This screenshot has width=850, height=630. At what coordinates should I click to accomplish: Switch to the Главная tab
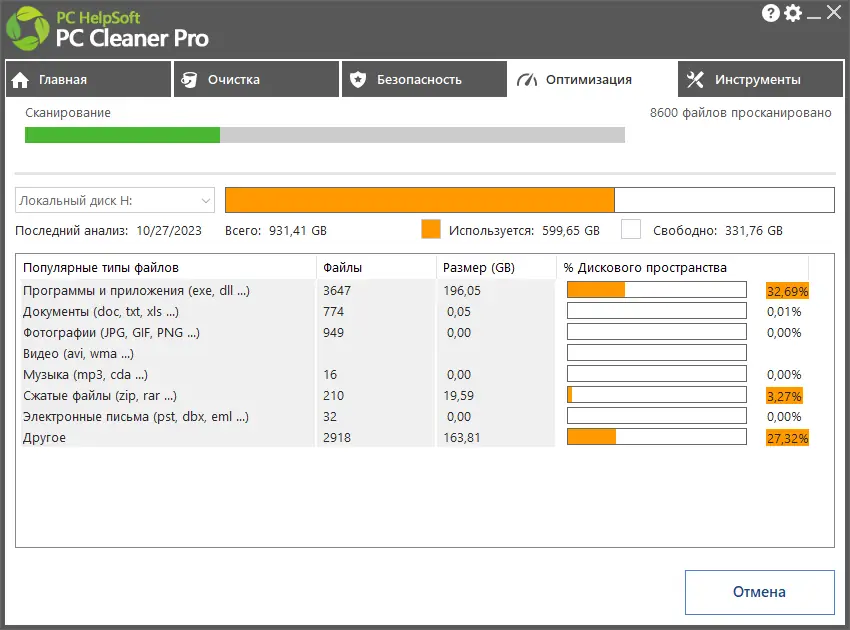coord(88,79)
